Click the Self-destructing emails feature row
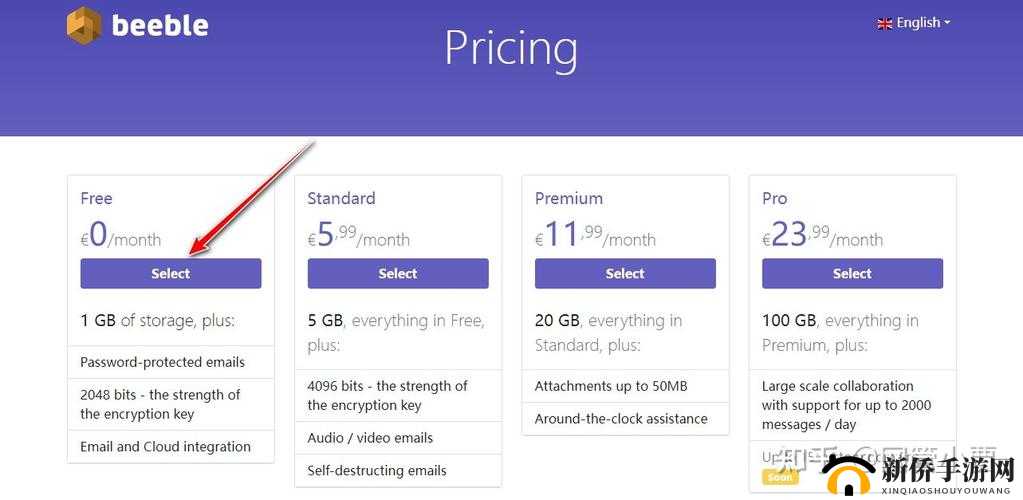Viewport: 1023px width, 500px height. [x=377, y=470]
